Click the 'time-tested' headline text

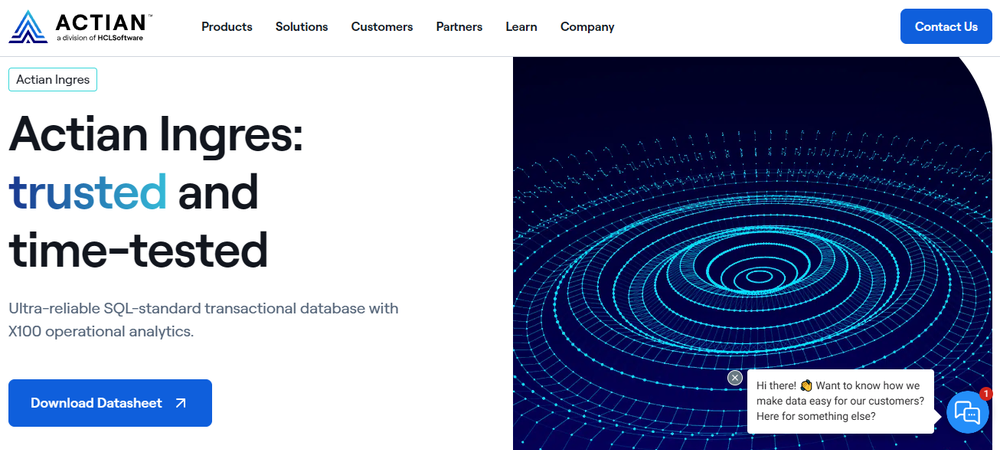click(x=138, y=250)
